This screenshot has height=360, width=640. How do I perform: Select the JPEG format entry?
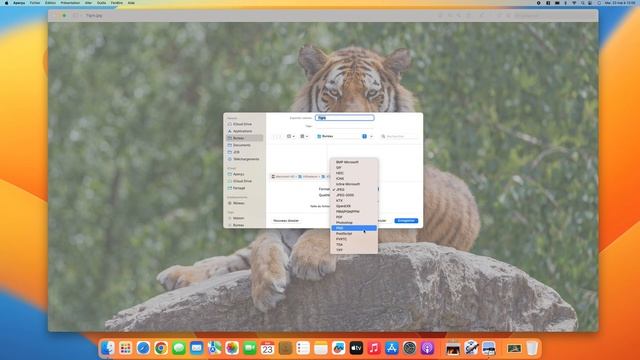click(x=354, y=189)
